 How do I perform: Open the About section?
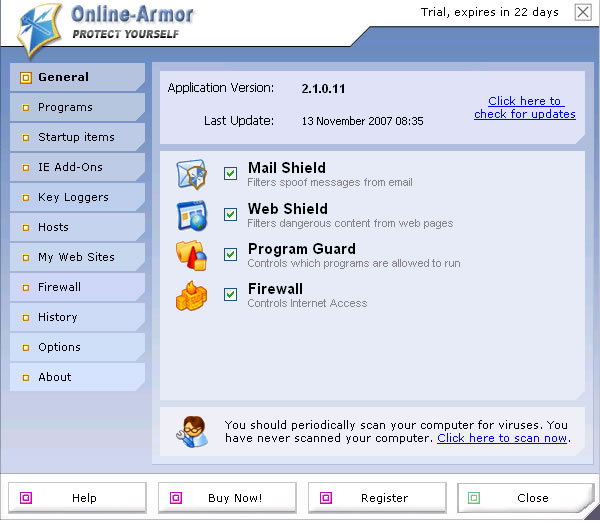77,377
